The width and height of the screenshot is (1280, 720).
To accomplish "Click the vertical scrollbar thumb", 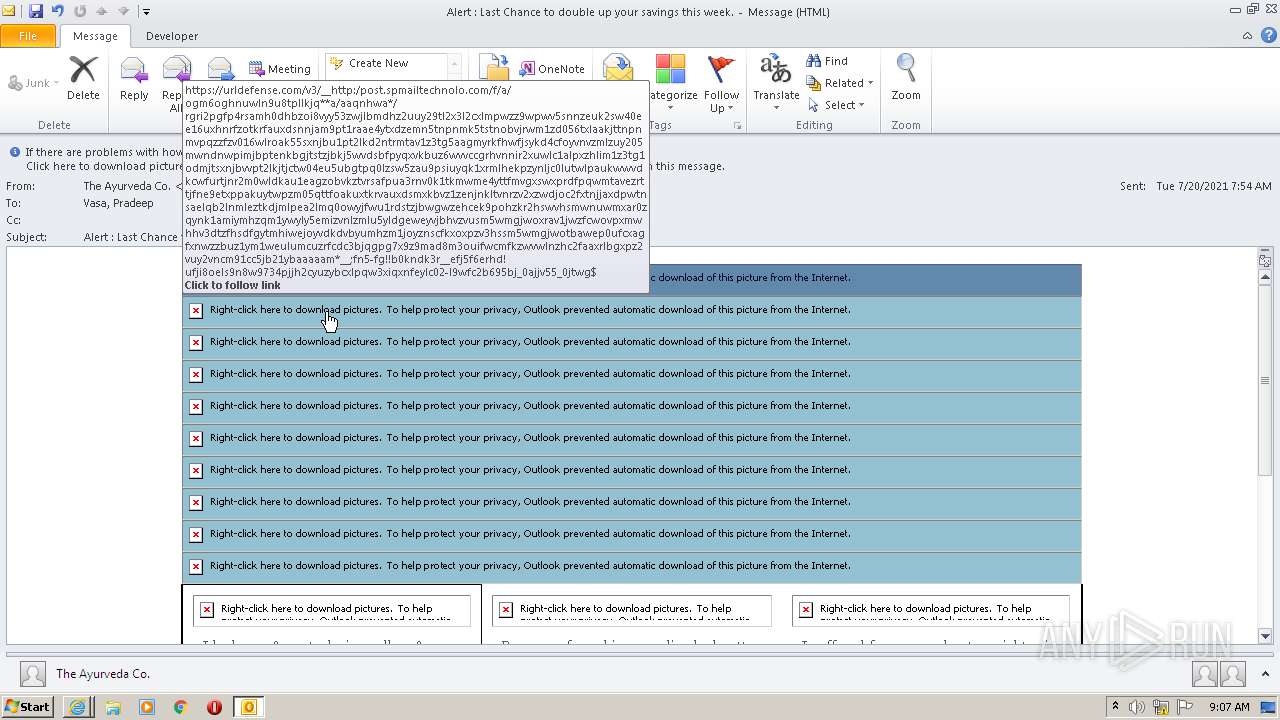I will tap(1265, 380).
